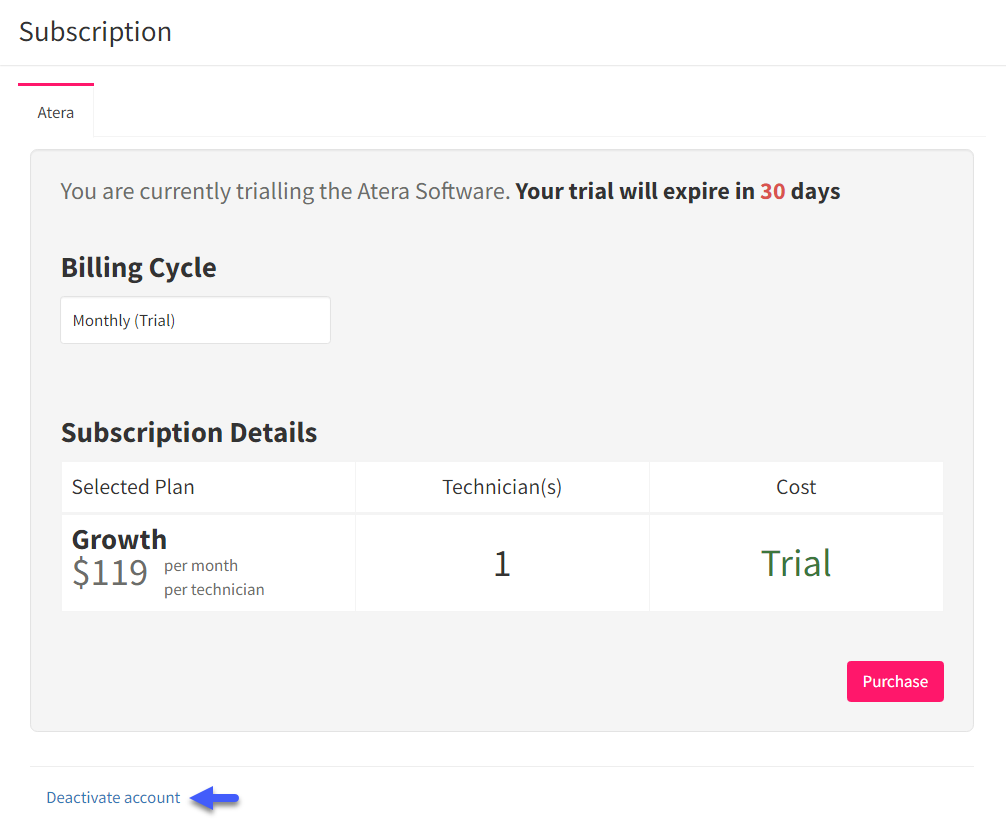Click the technician count 1
Image resolution: width=1006 pixels, height=832 pixels.
coord(502,564)
